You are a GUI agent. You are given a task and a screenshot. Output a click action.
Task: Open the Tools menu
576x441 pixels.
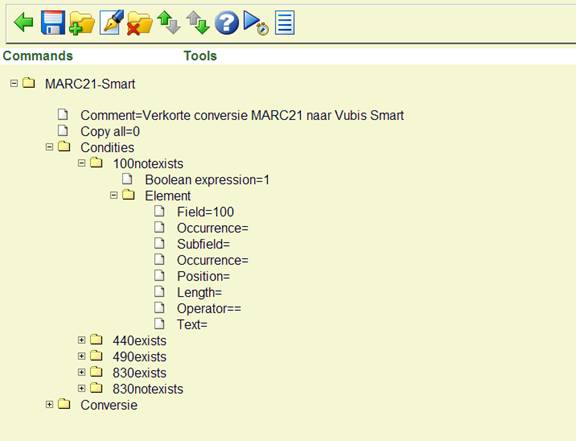[200, 56]
